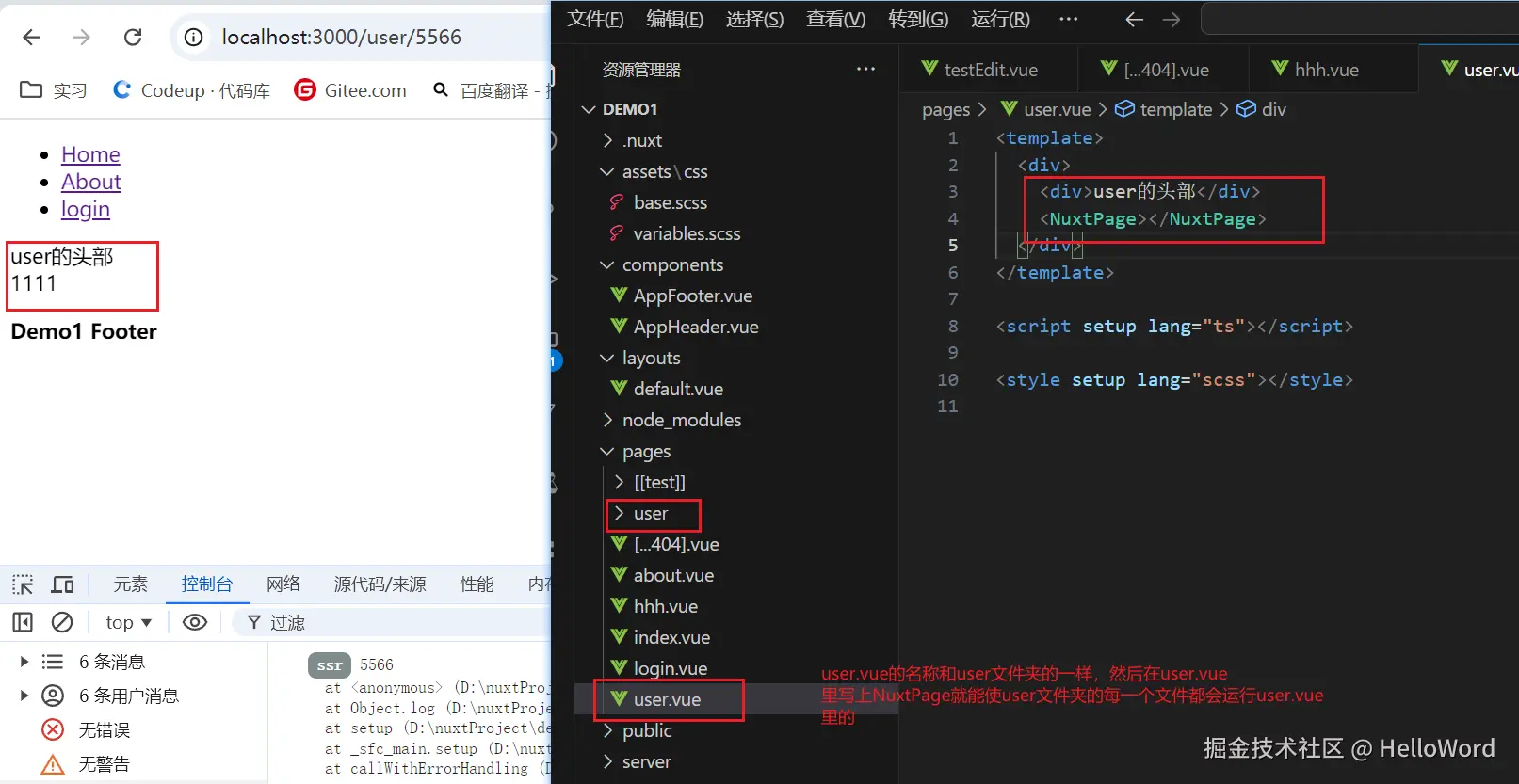Open the 资源管理器 more actions ellipsis
This screenshot has height=784, width=1519.
(866, 69)
